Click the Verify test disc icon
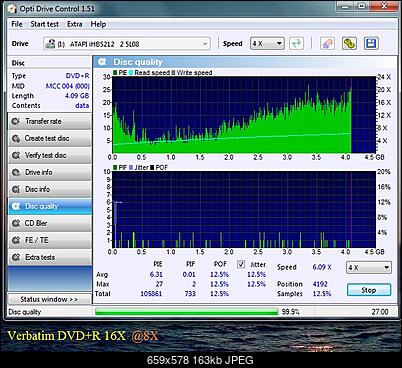402x368 pixels. (x=16, y=155)
